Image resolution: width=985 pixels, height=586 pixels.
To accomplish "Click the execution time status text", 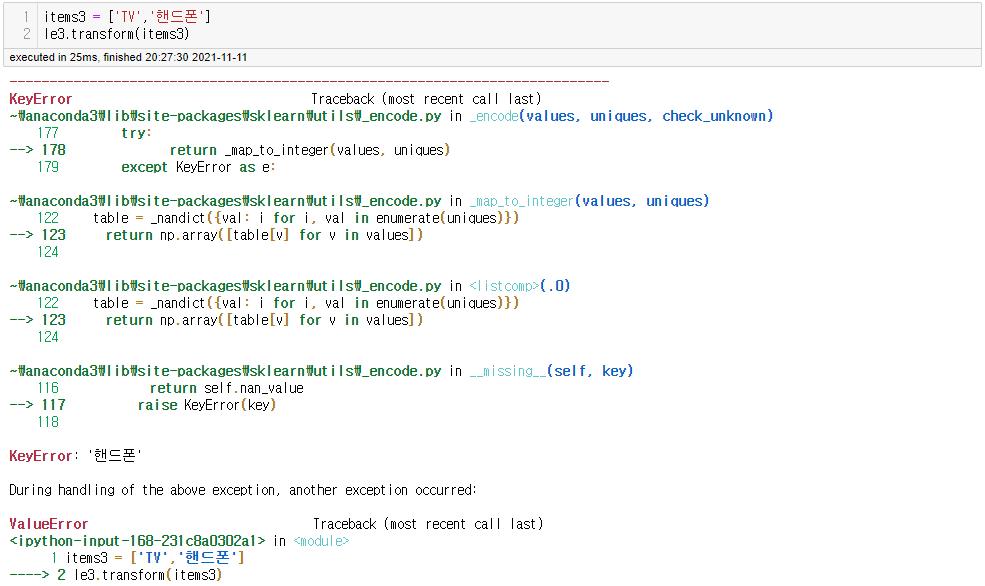I will [128, 57].
